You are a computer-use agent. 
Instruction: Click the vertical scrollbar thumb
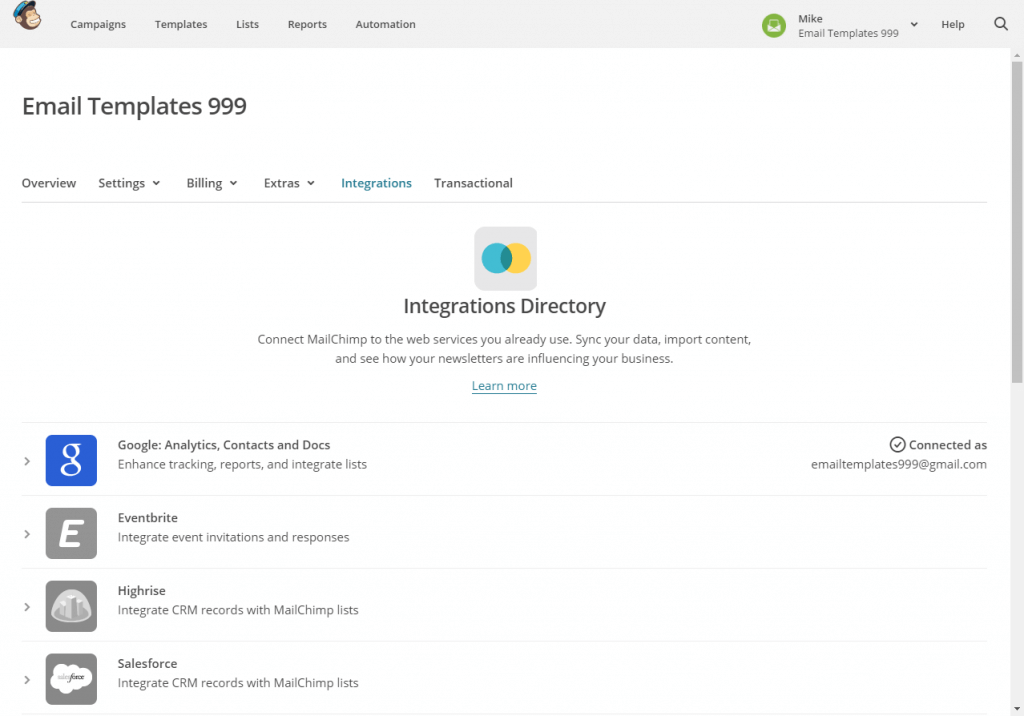click(1017, 222)
